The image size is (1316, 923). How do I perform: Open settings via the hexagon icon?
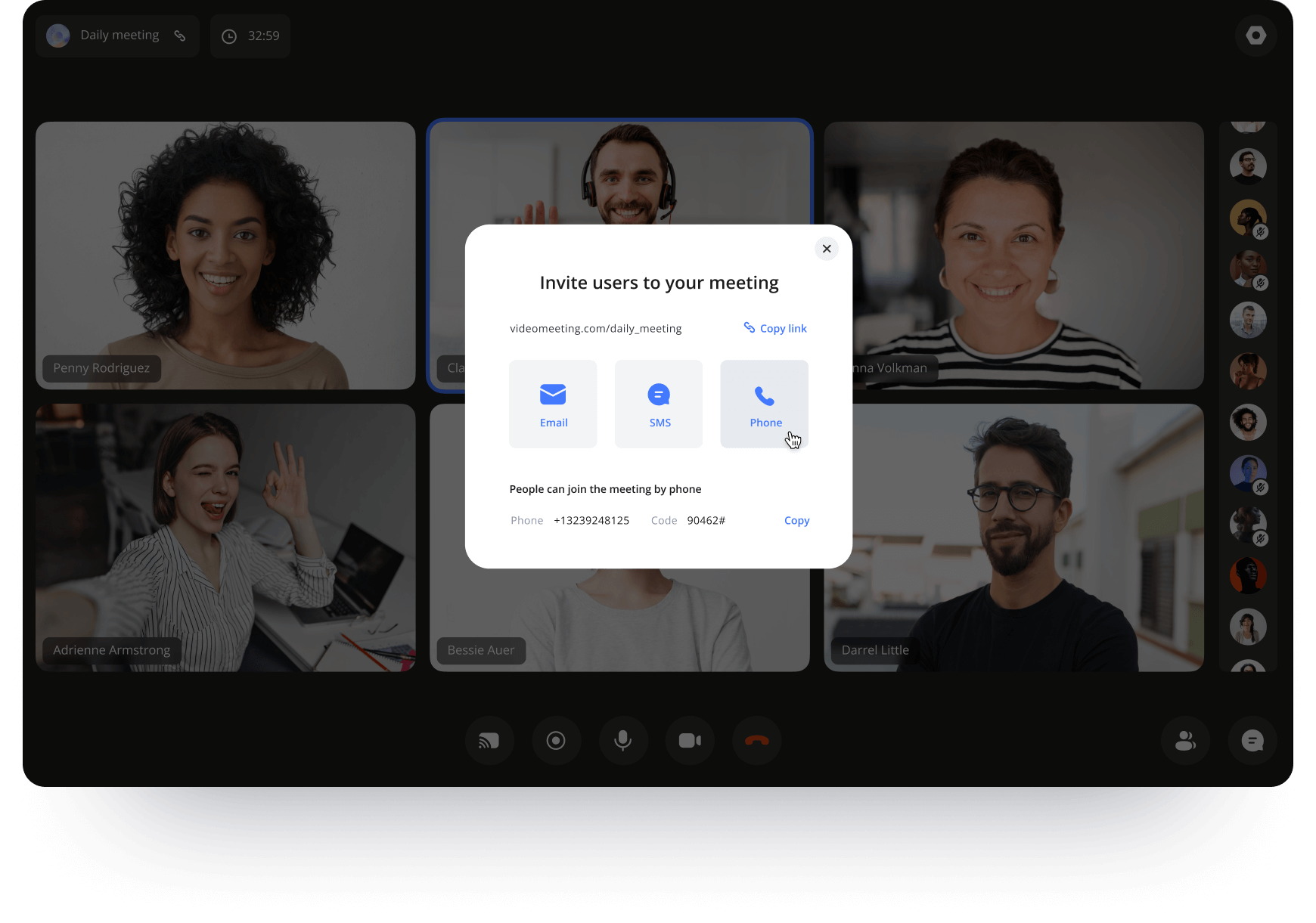tap(1255, 36)
